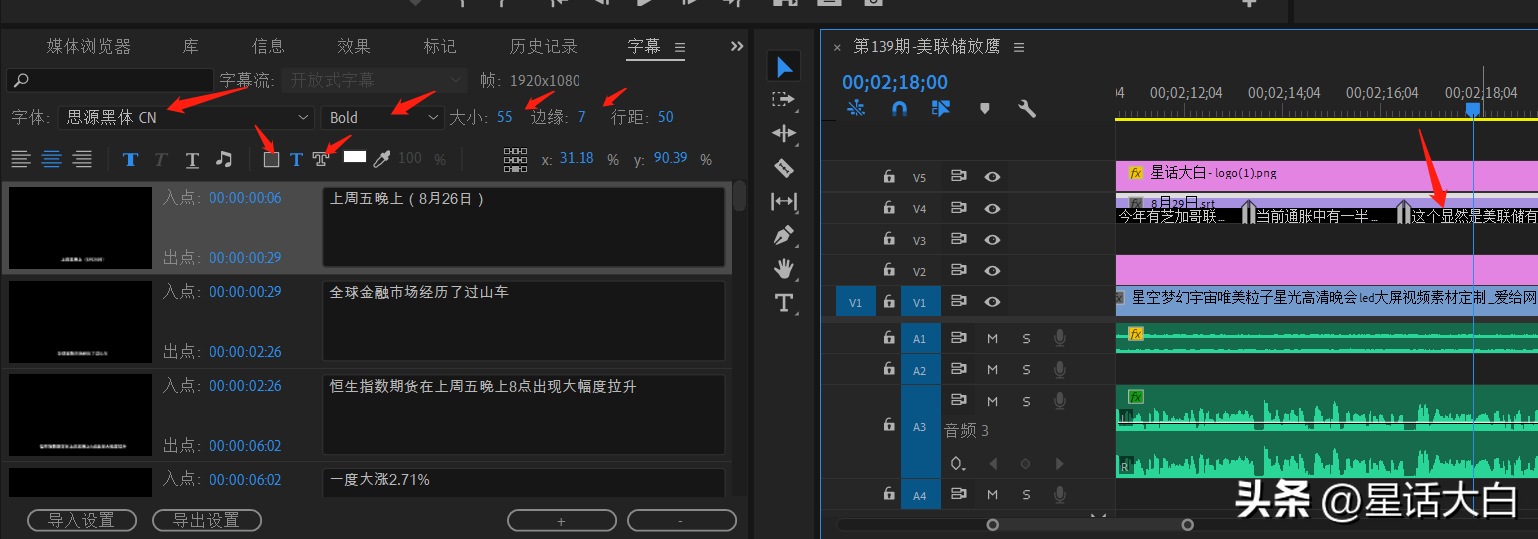
Task: Open the 思源黑体 CN font dropdown
Action: pyautogui.click(x=186, y=117)
